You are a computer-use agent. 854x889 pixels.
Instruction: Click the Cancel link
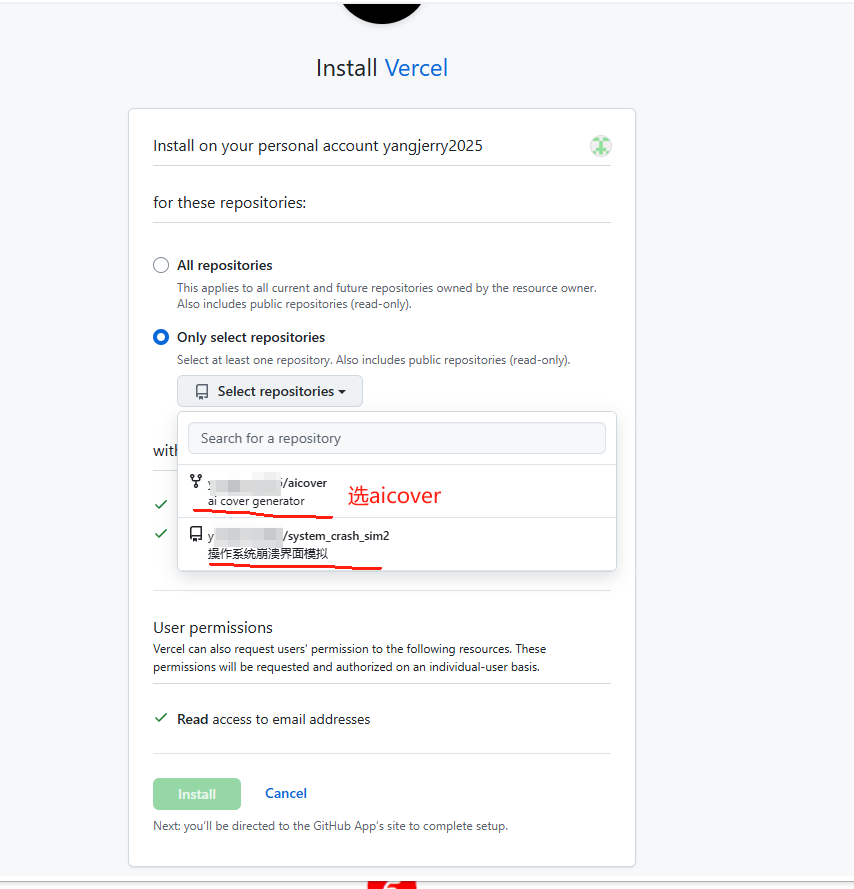286,793
